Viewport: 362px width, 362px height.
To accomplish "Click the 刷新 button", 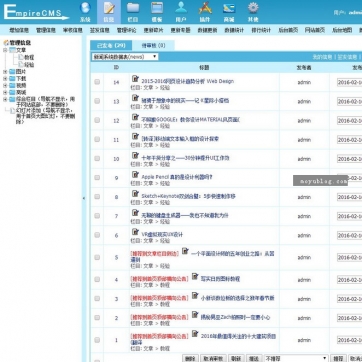I will [236, 358].
